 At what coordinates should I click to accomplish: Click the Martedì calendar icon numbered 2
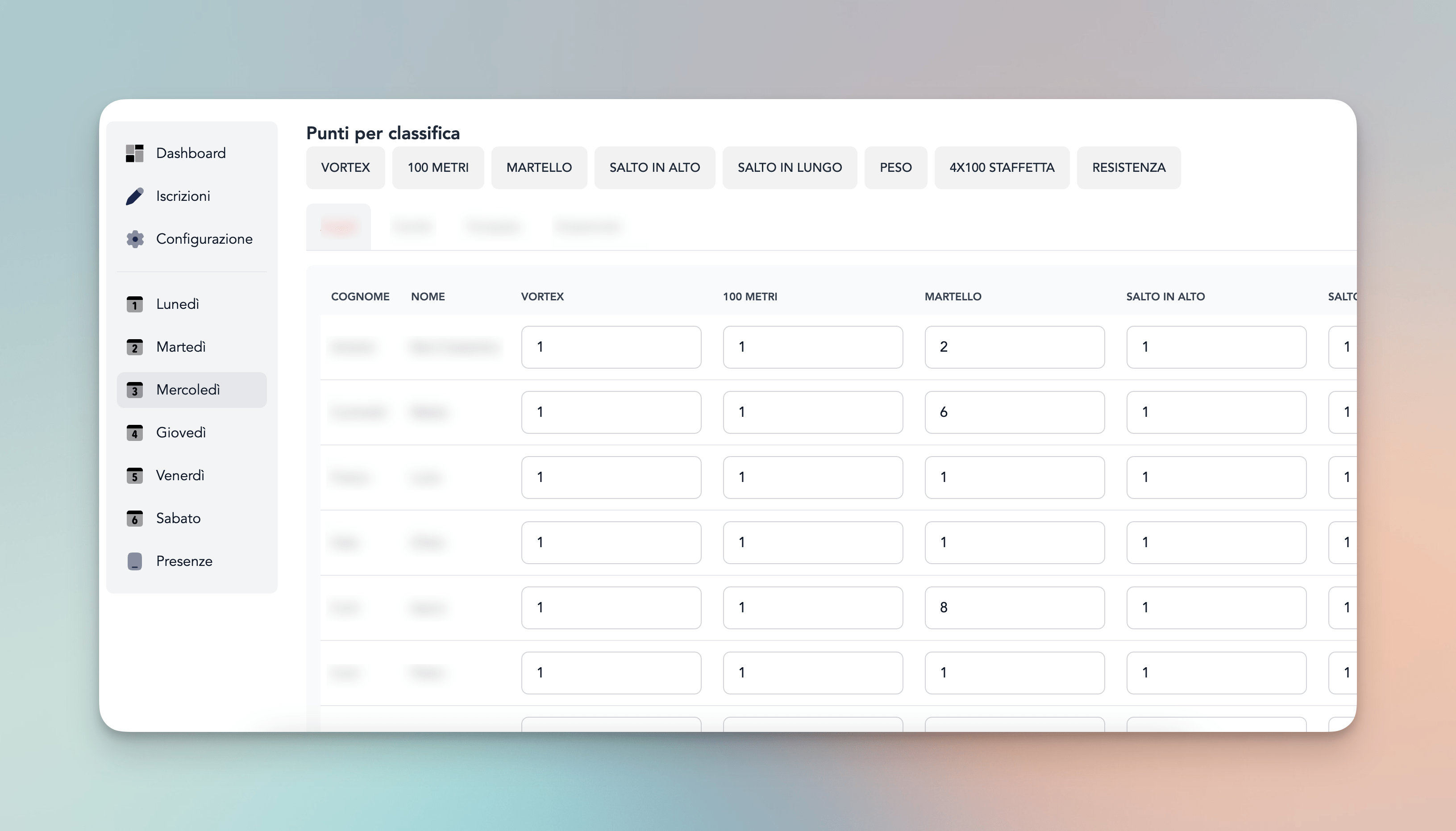pos(135,347)
